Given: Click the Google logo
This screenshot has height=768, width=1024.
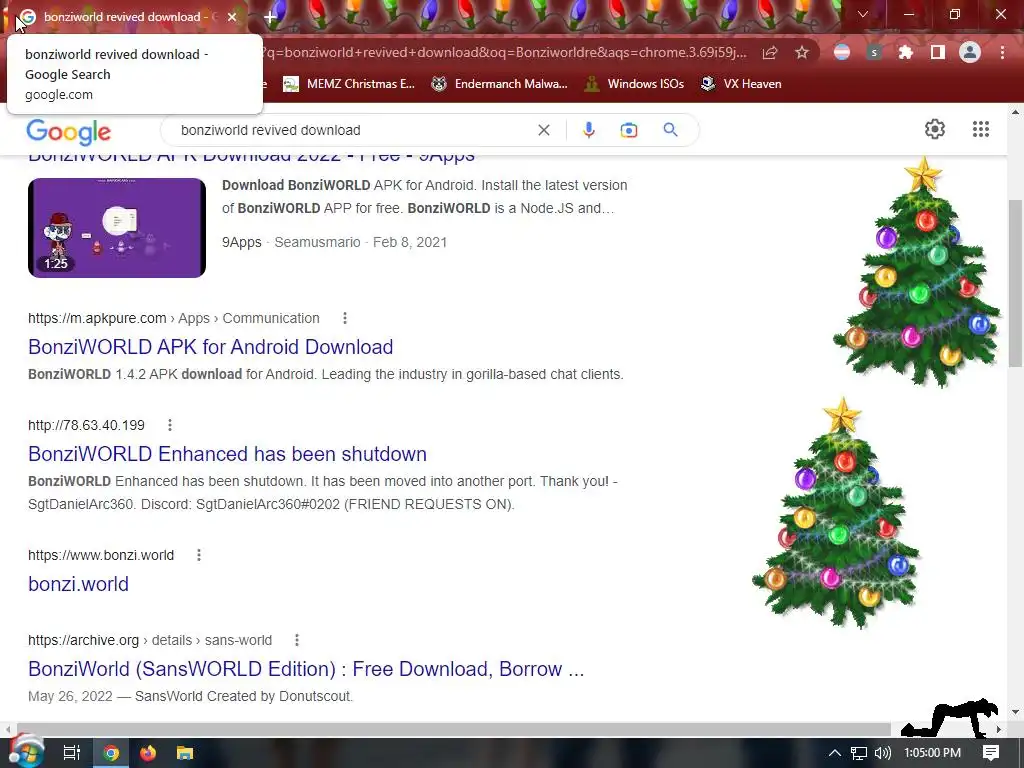Looking at the screenshot, I should [69, 132].
